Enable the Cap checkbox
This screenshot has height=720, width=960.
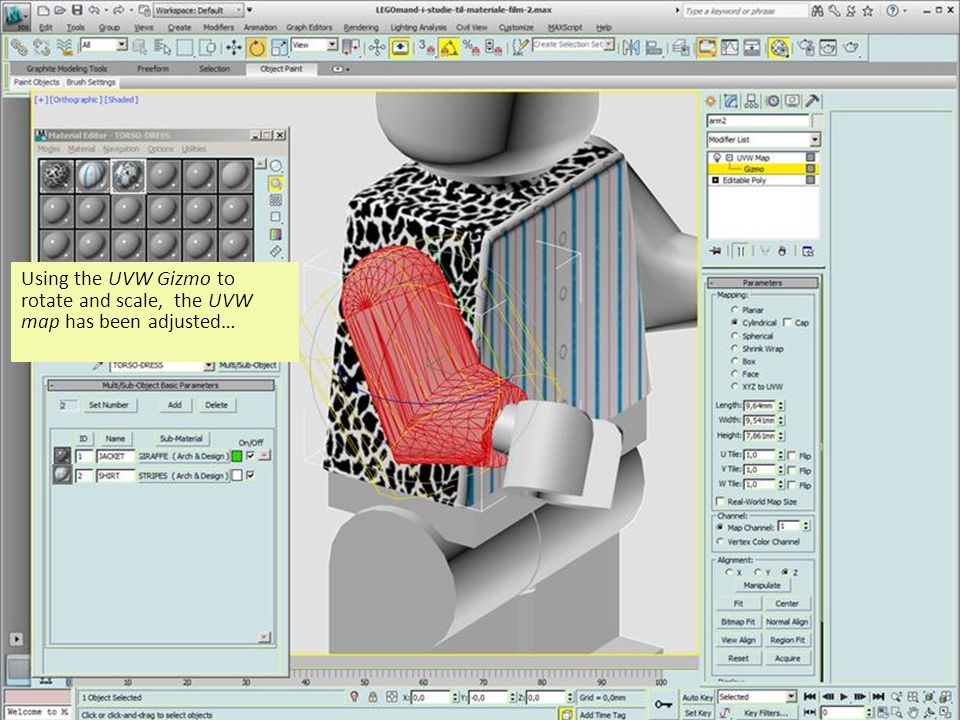tap(787, 322)
